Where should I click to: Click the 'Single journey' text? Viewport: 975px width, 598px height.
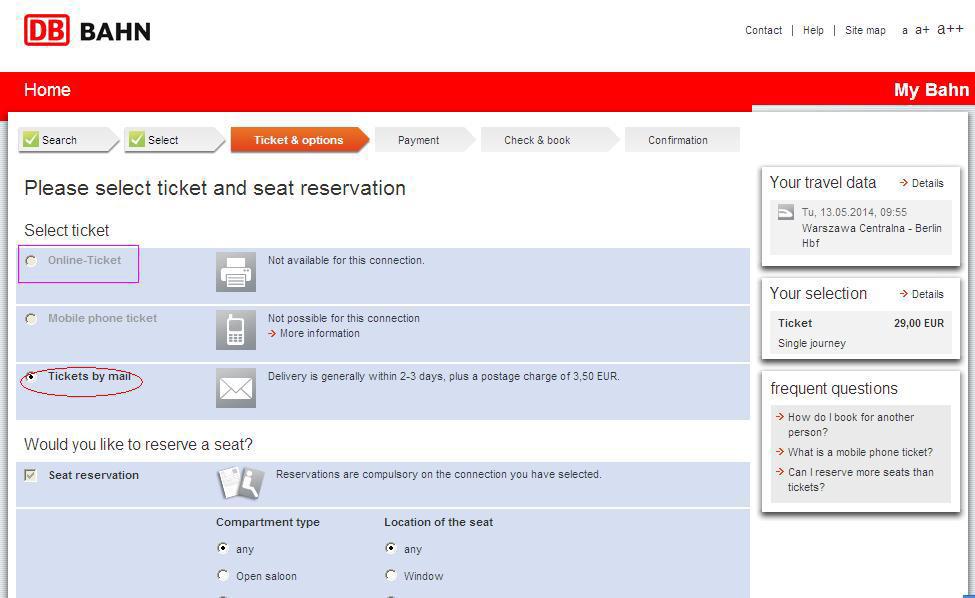(x=811, y=343)
